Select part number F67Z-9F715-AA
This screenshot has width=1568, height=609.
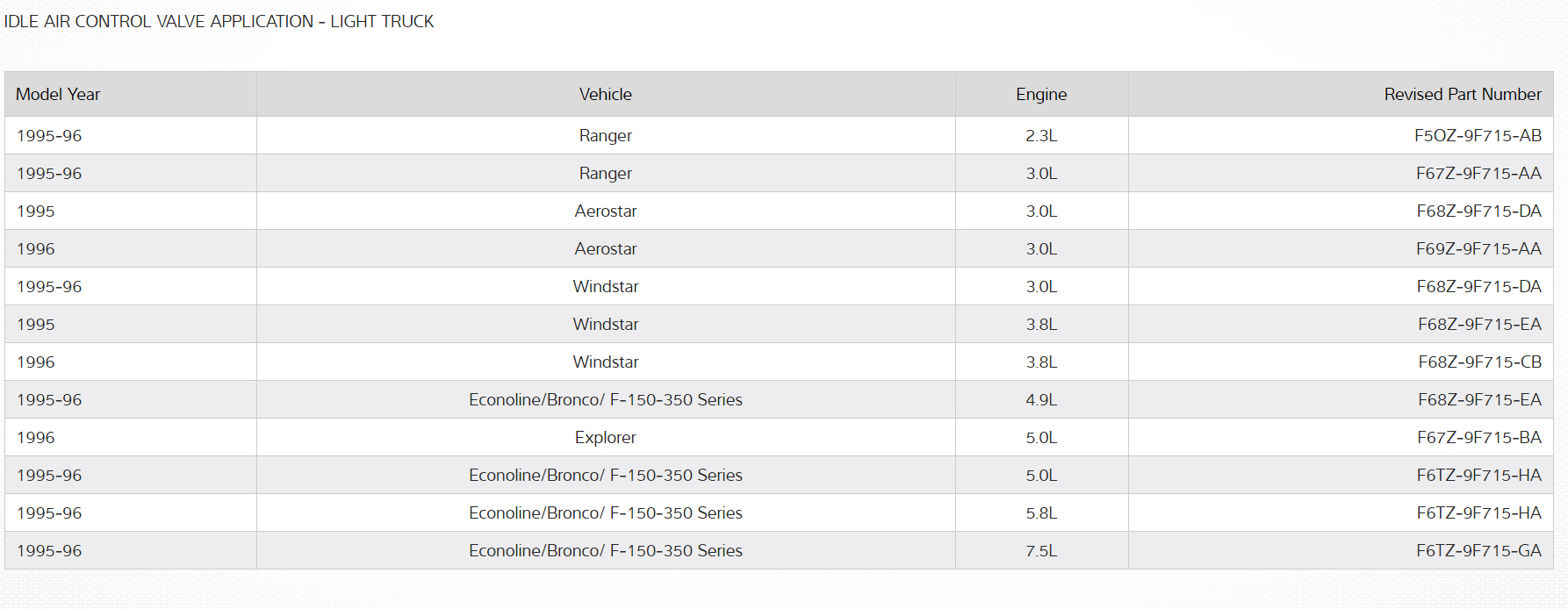1478,173
